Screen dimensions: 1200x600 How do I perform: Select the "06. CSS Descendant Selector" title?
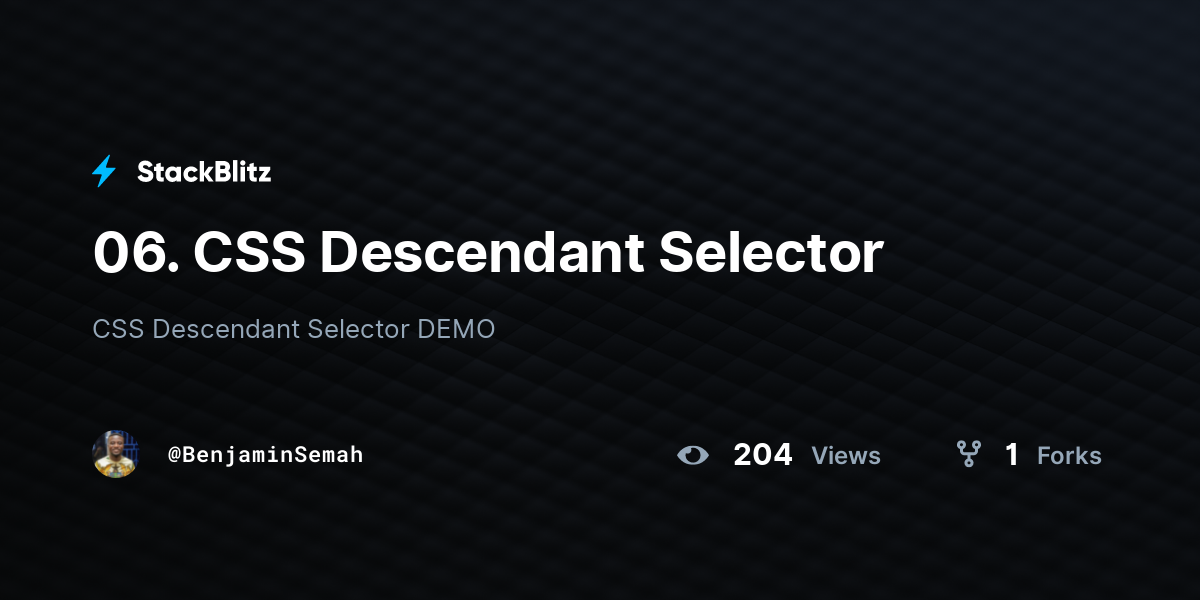pyautogui.click(x=488, y=252)
